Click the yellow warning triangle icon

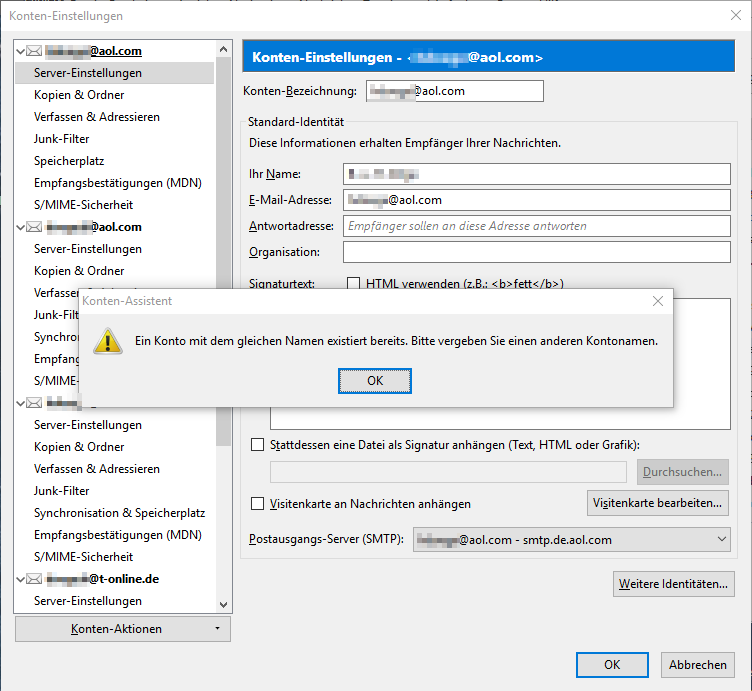point(108,341)
